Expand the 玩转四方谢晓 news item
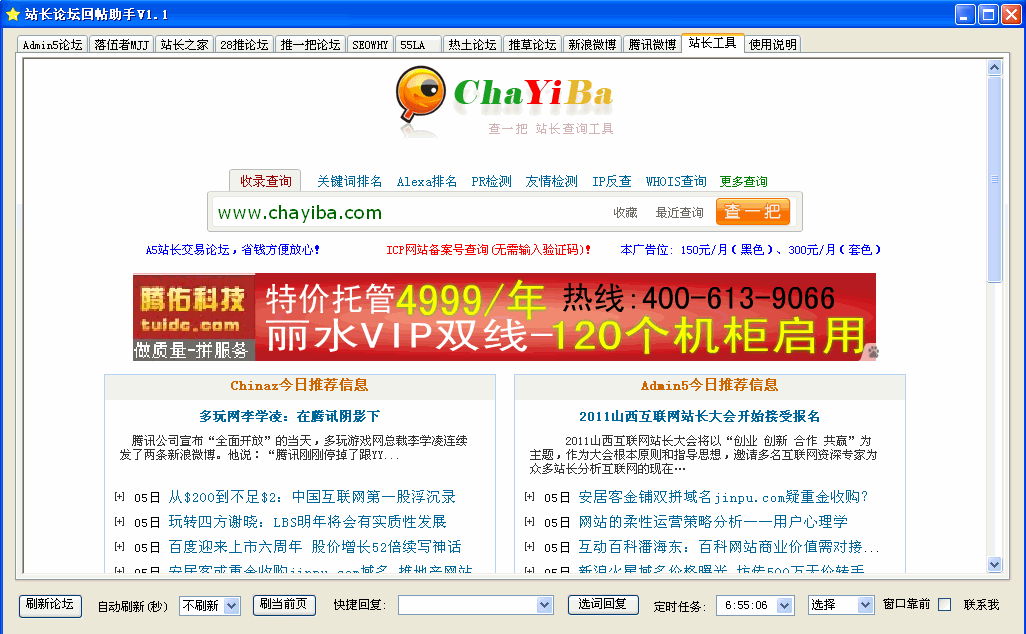 119,521
